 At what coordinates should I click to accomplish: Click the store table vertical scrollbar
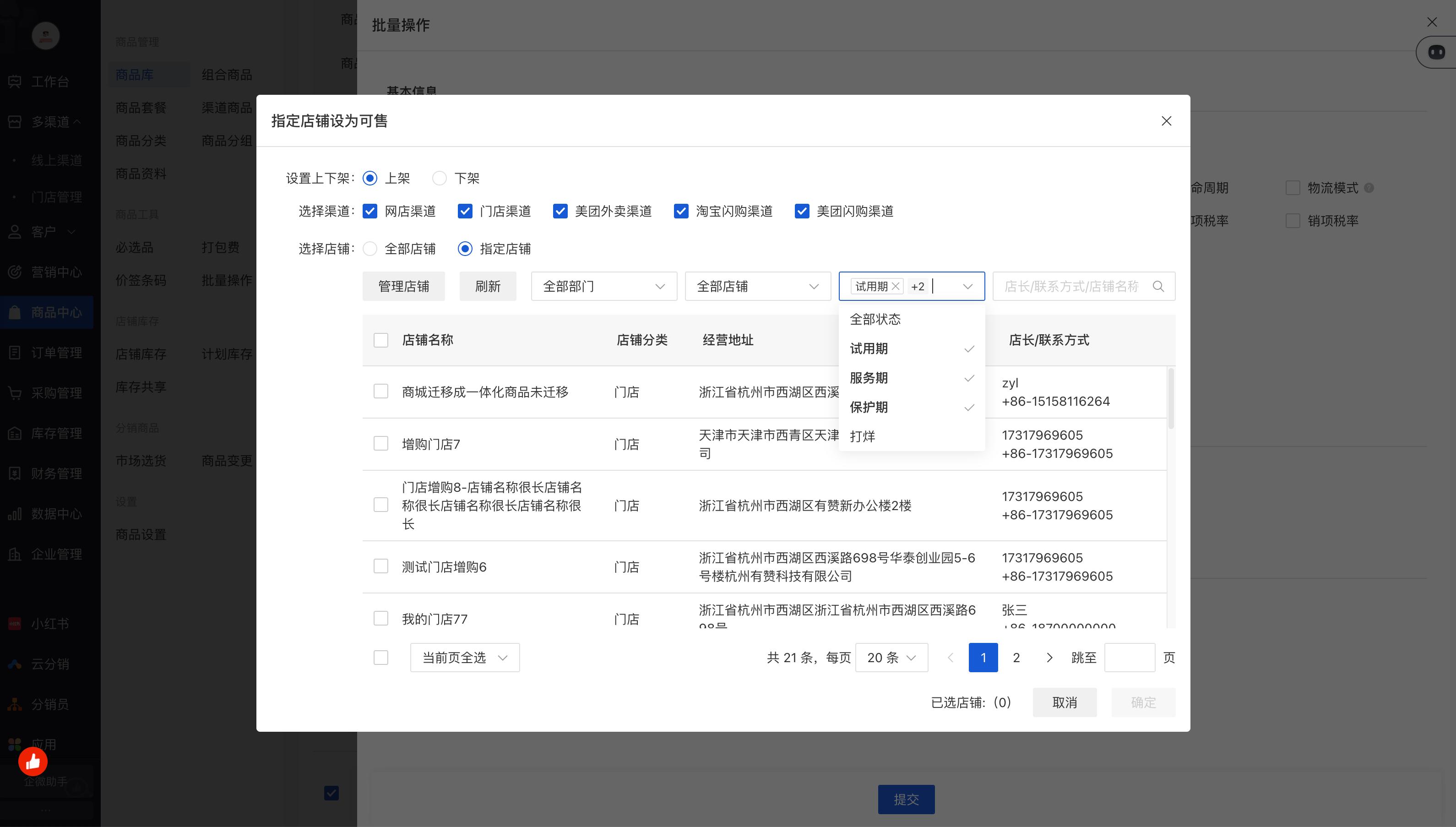(x=1171, y=398)
